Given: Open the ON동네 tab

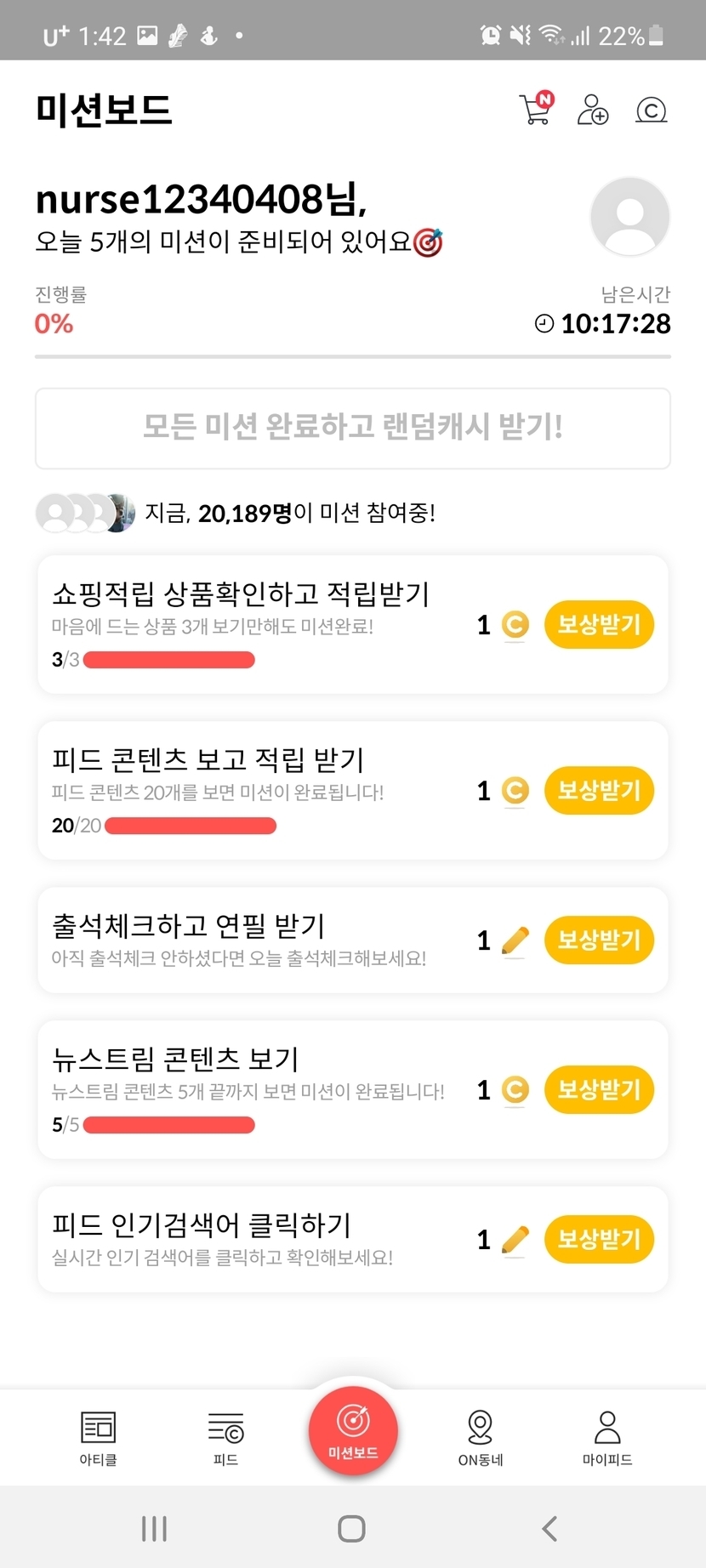Looking at the screenshot, I should click(481, 1437).
